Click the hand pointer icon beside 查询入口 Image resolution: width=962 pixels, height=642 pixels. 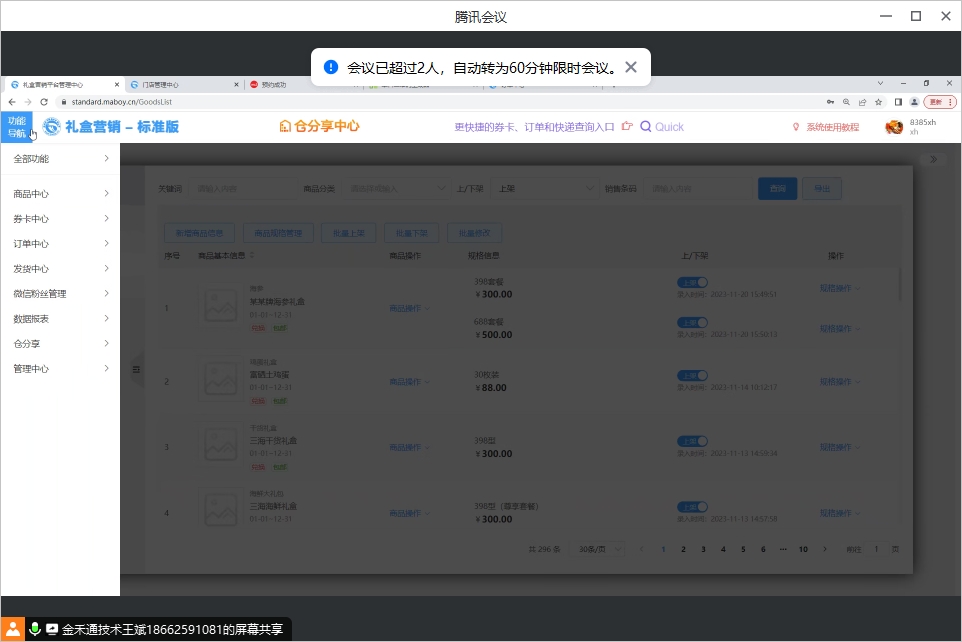tap(627, 127)
